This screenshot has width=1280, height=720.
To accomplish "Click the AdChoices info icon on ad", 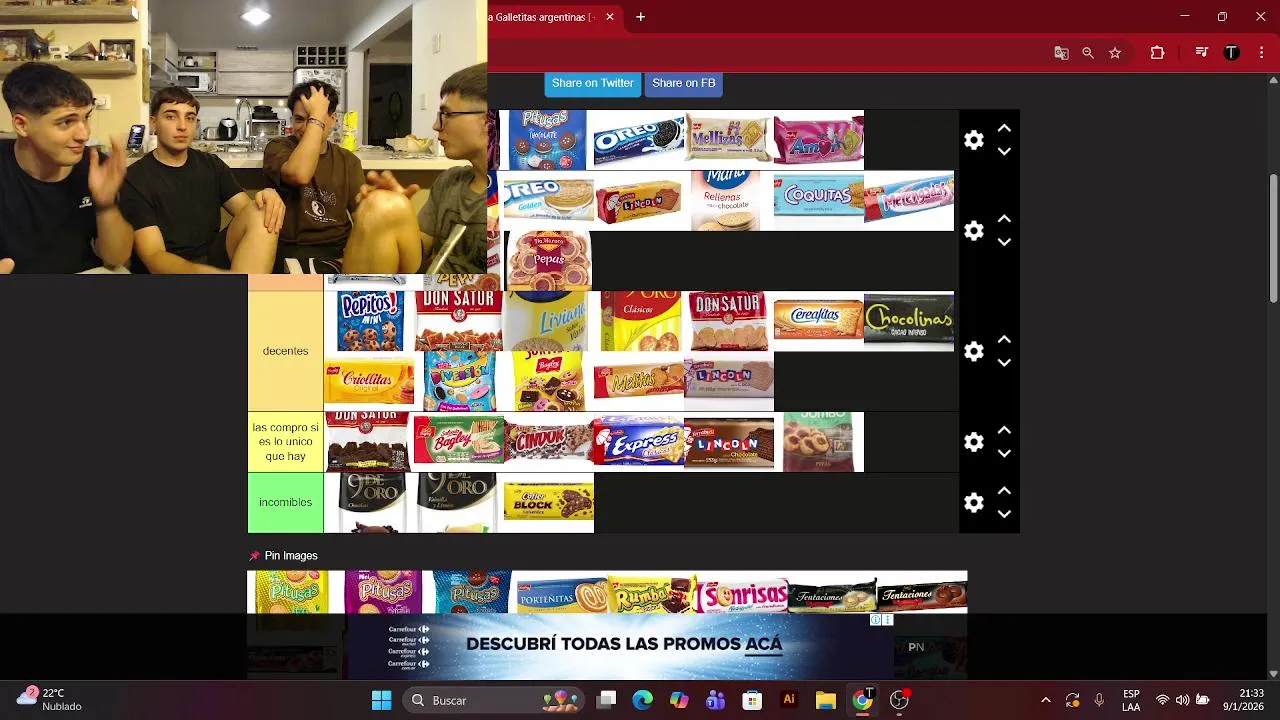I will 875,620.
